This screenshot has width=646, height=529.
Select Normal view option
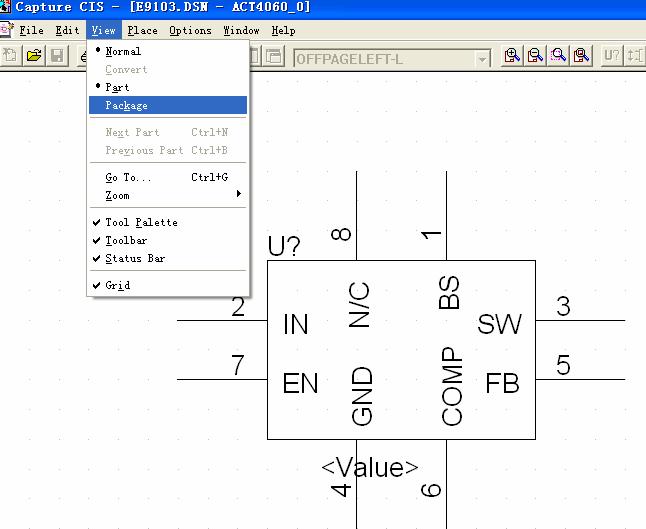coord(168,51)
